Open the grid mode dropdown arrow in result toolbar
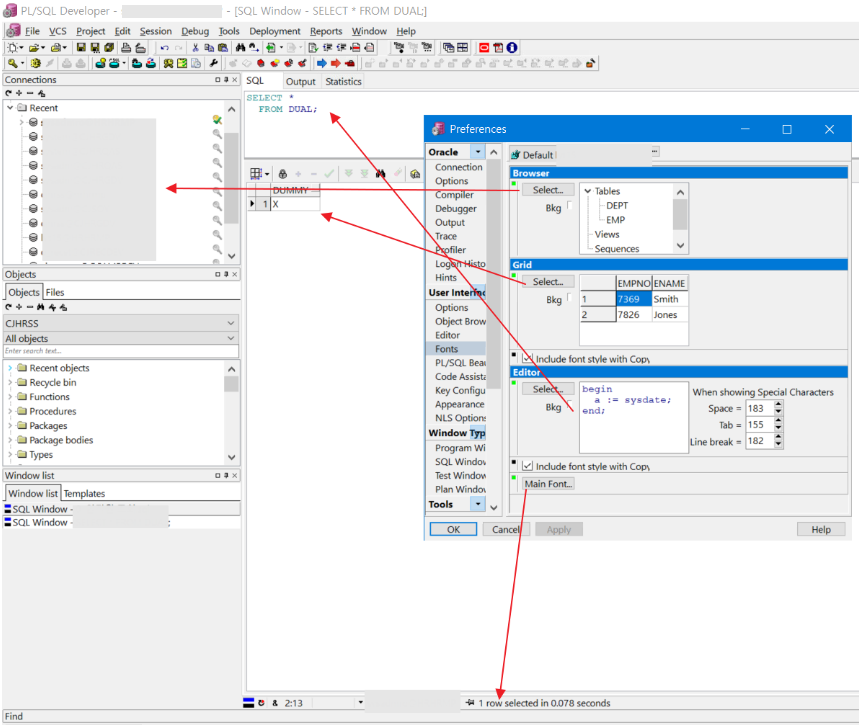The width and height of the screenshot is (859, 725). [x=267, y=174]
